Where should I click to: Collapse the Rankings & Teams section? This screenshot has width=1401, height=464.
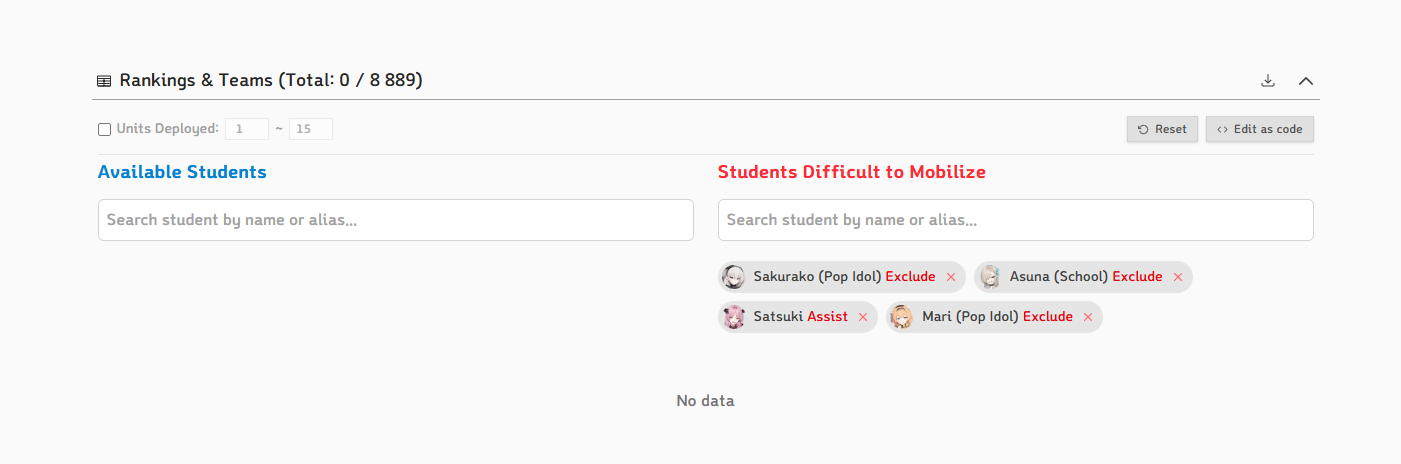coord(1305,80)
